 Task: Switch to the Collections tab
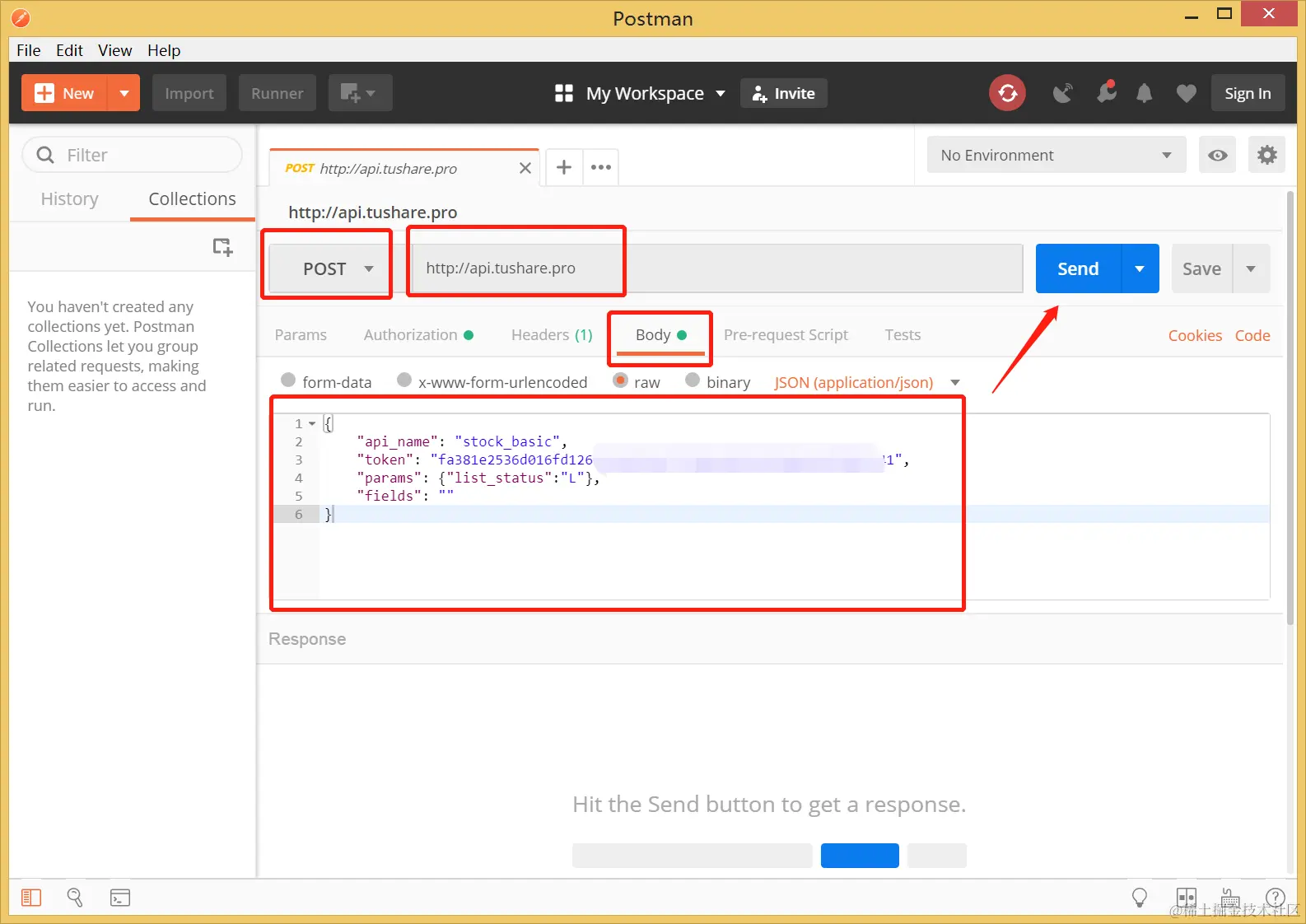[192, 198]
